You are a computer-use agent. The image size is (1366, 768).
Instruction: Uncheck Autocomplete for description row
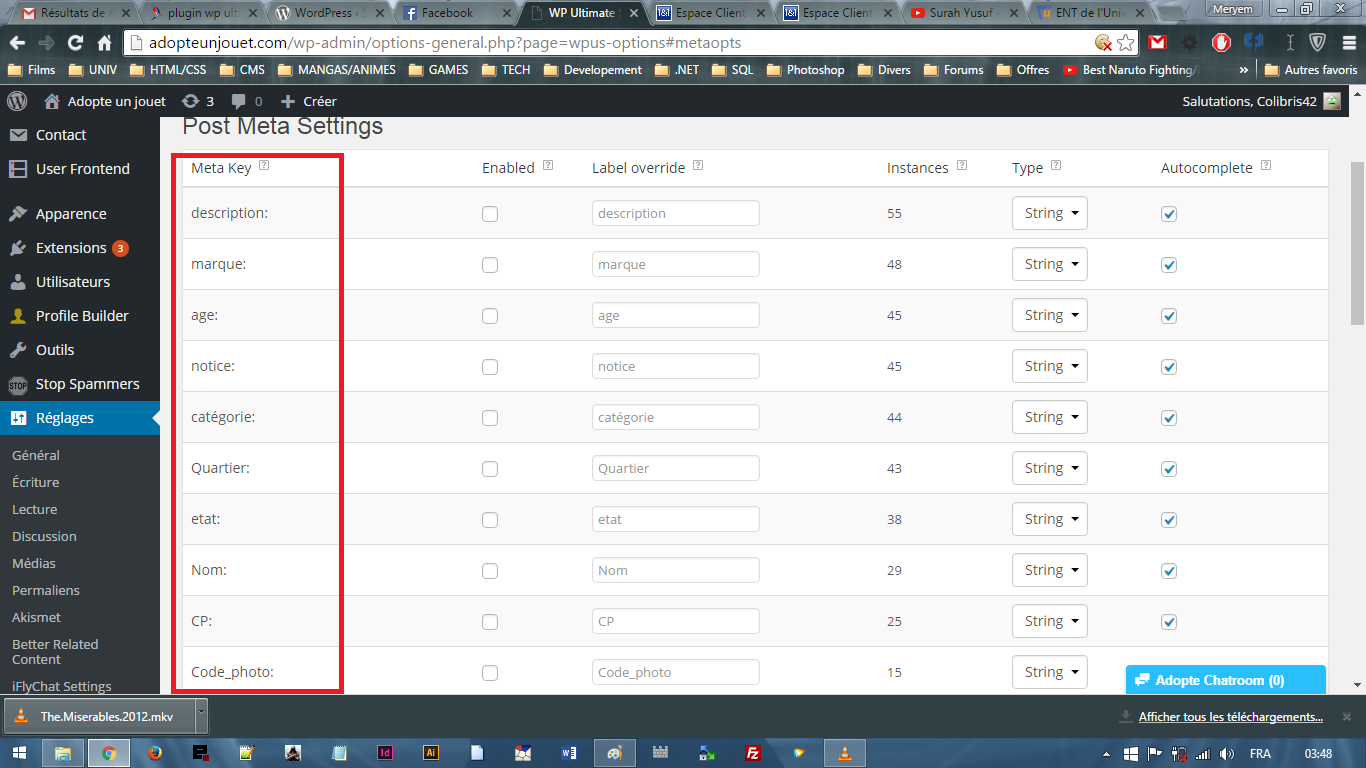(1169, 213)
